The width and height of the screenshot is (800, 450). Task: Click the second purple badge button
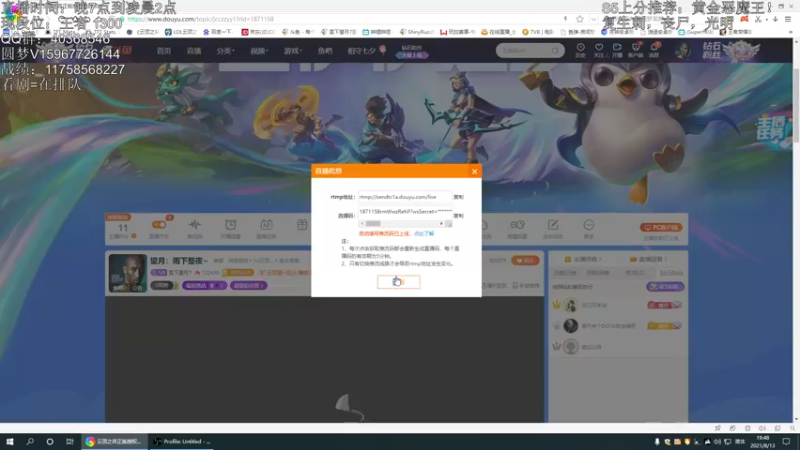pos(248,286)
